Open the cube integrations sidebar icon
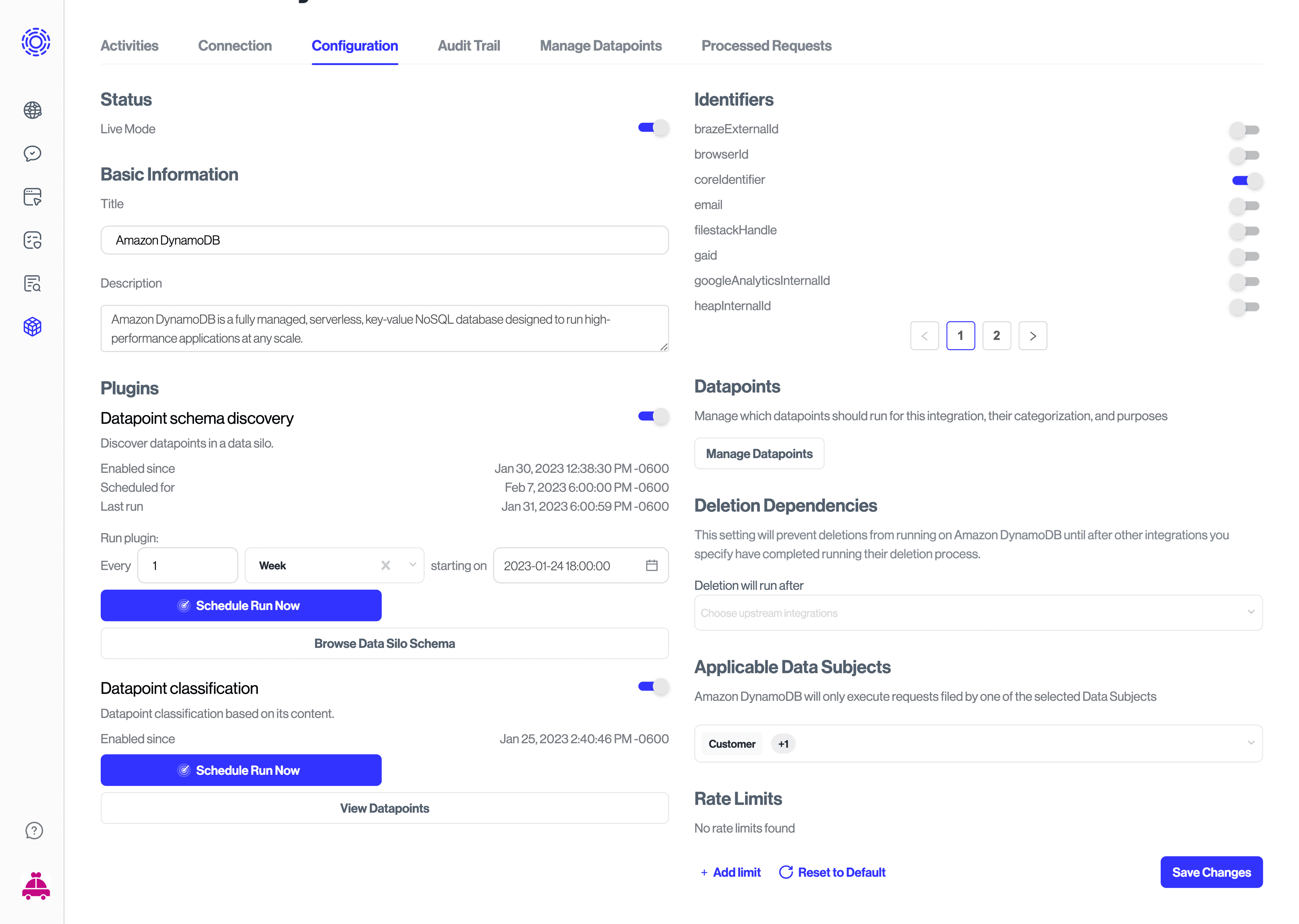Image resolution: width=1299 pixels, height=924 pixels. (x=32, y=326)
